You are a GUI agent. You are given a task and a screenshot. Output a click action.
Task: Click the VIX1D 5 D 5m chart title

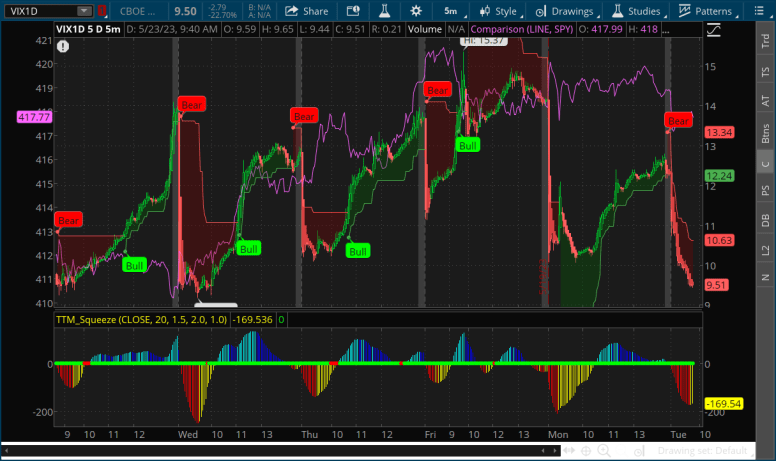[x=88, y=29]
